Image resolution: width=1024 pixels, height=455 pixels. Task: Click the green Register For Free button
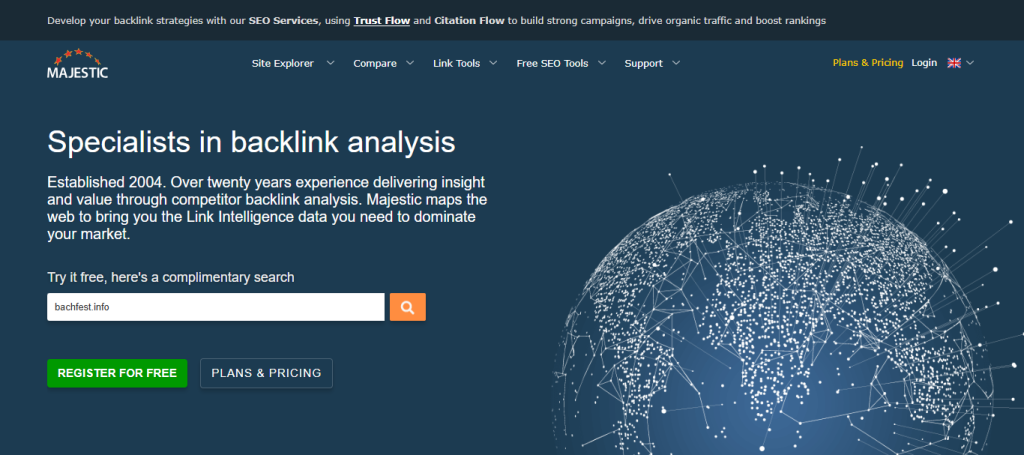[117, 373]
